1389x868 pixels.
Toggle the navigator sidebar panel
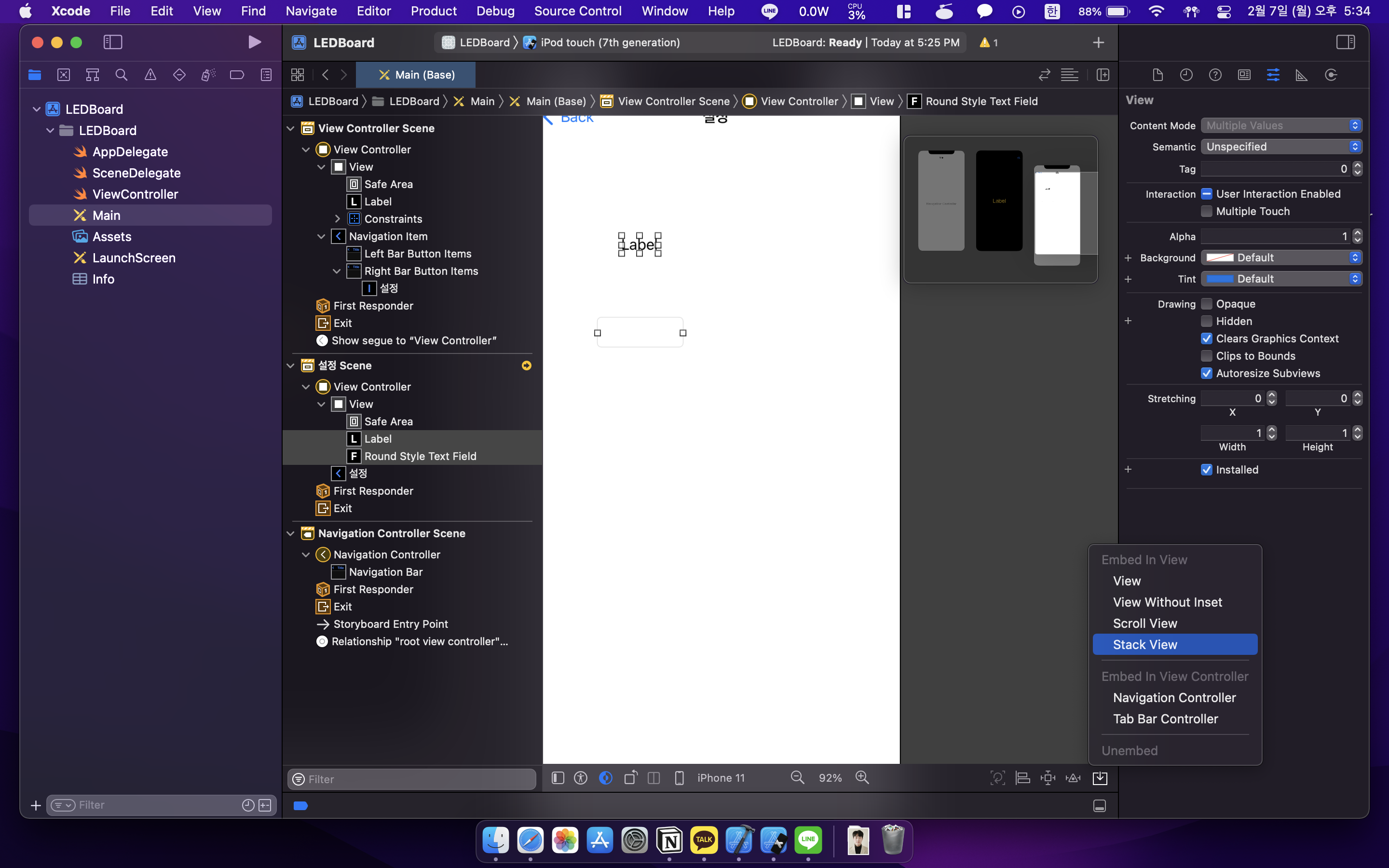pyautogui.click(x=112, y=42)
